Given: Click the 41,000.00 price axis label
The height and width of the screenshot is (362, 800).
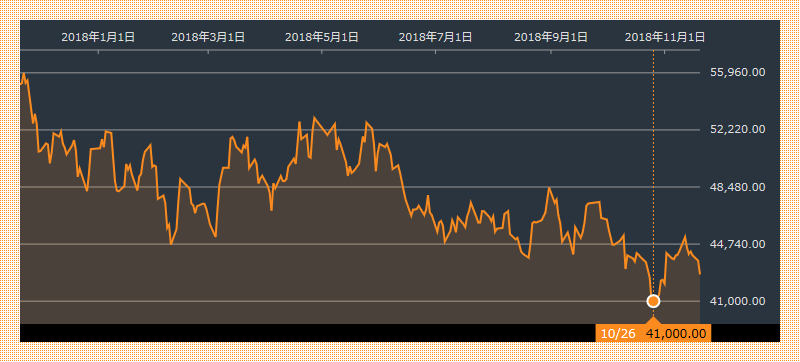Looking at the screenshot, I should pos(738,301).
